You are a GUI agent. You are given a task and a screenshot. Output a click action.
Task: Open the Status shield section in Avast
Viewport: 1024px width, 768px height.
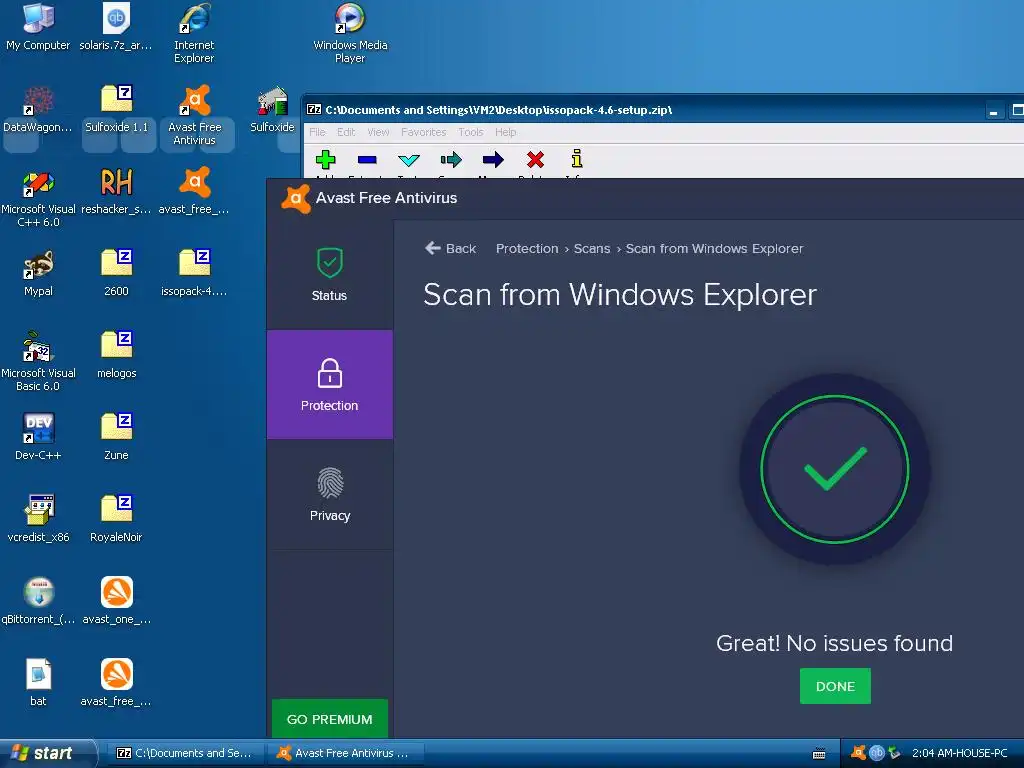point(330,274)
